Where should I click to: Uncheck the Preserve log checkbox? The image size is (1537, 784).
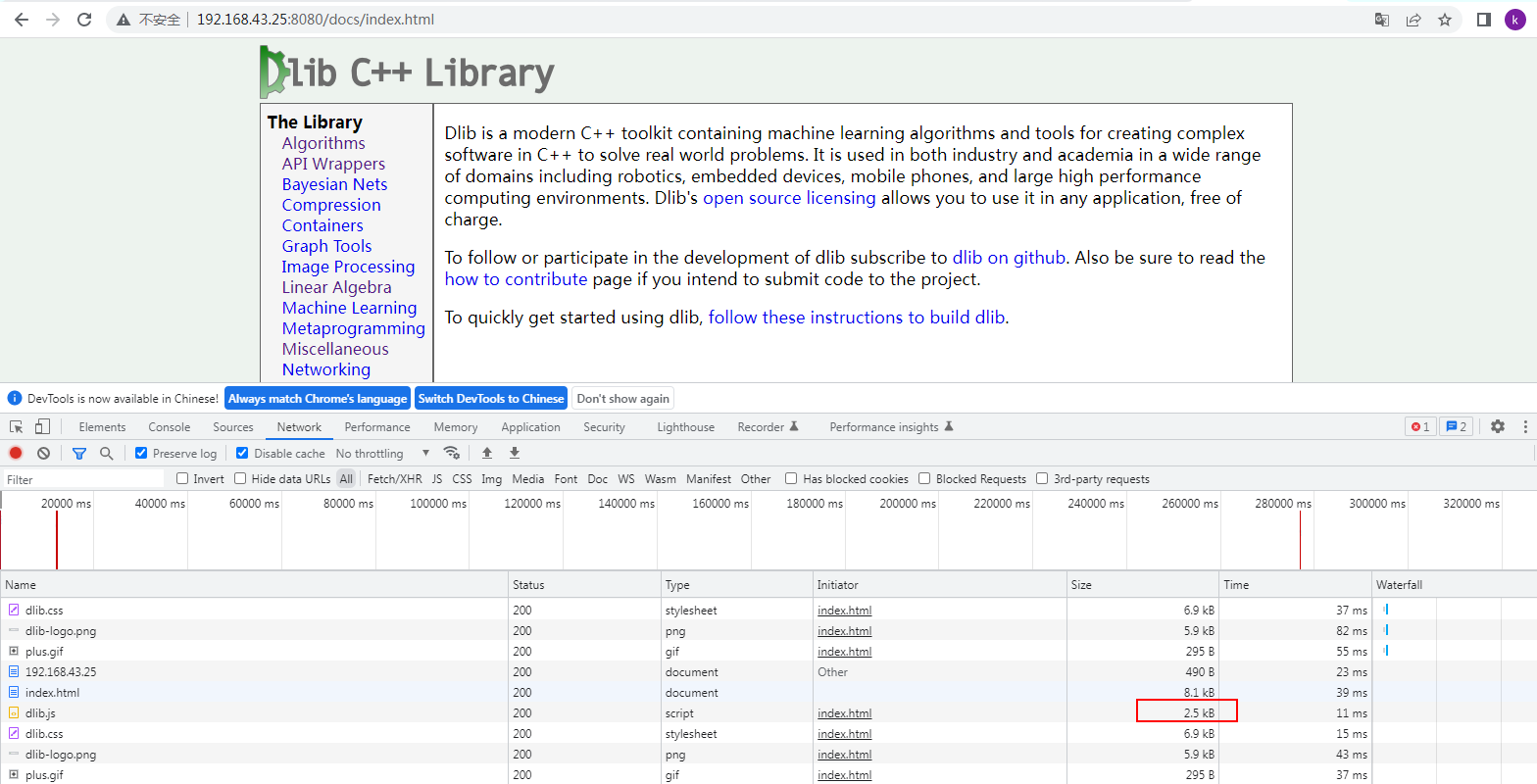click(141, 453)
